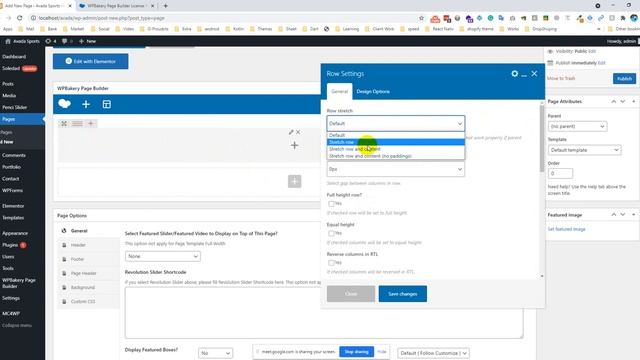Screen dimensions: 640x360
Task: Click the updates counter in admin bar
Action: (51, 41)
